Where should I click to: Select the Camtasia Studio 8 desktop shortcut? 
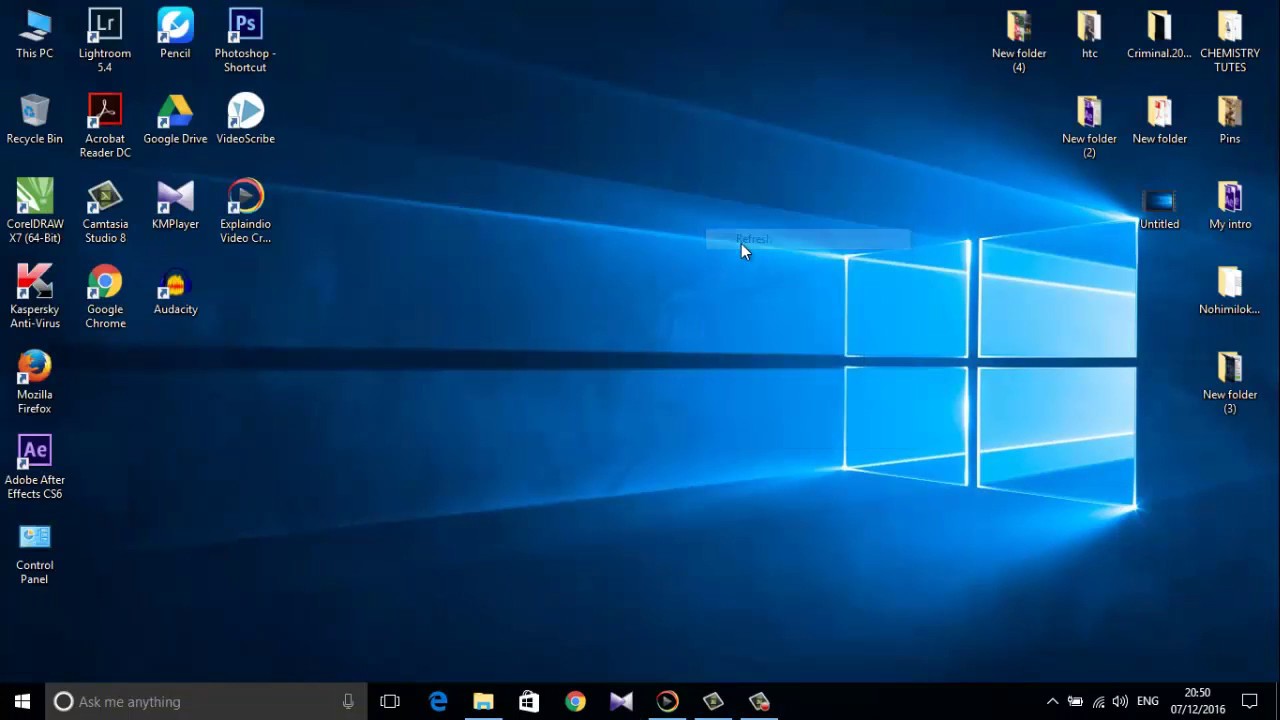(105, 211)
